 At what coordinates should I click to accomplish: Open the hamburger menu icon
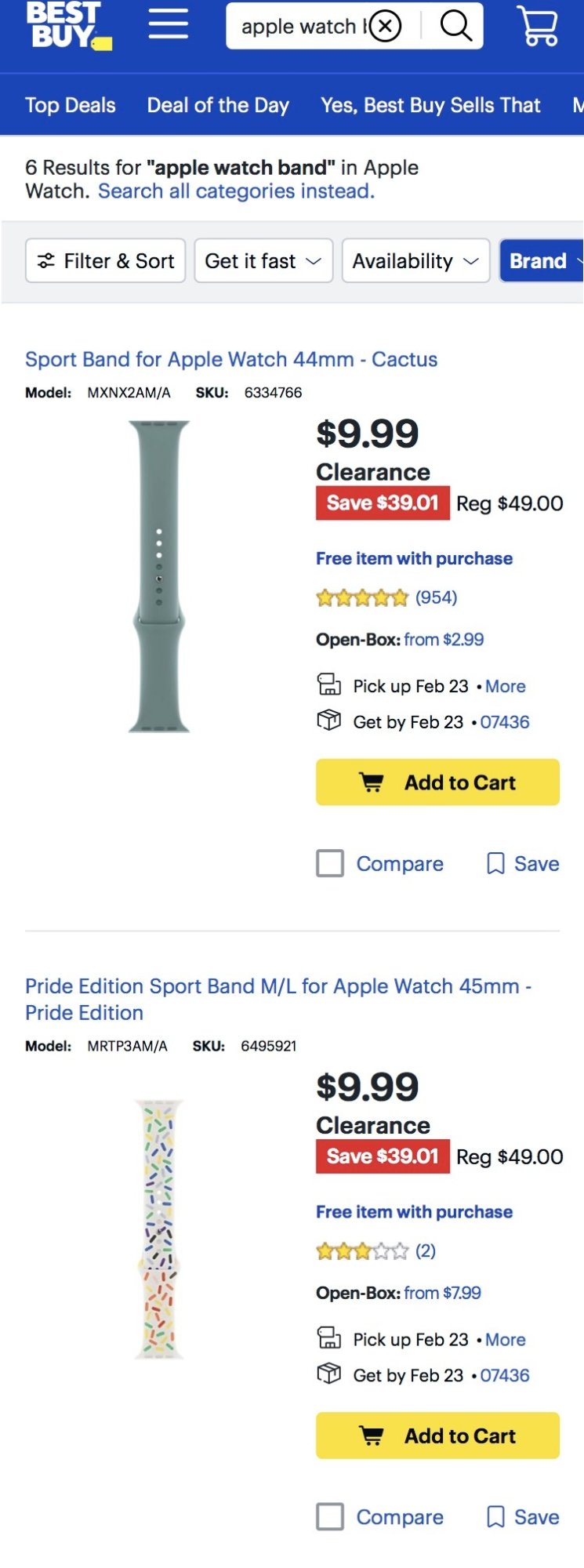pyautogui.click(x=169, y=24)
